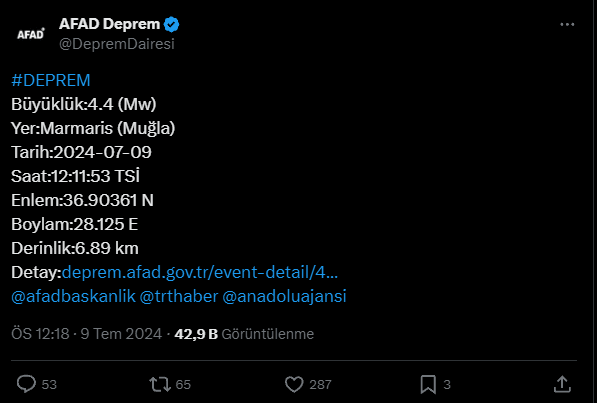Open the @anadoluajansi mention
Viewport: 597px width, 403px height.
(x=284, y=296)
